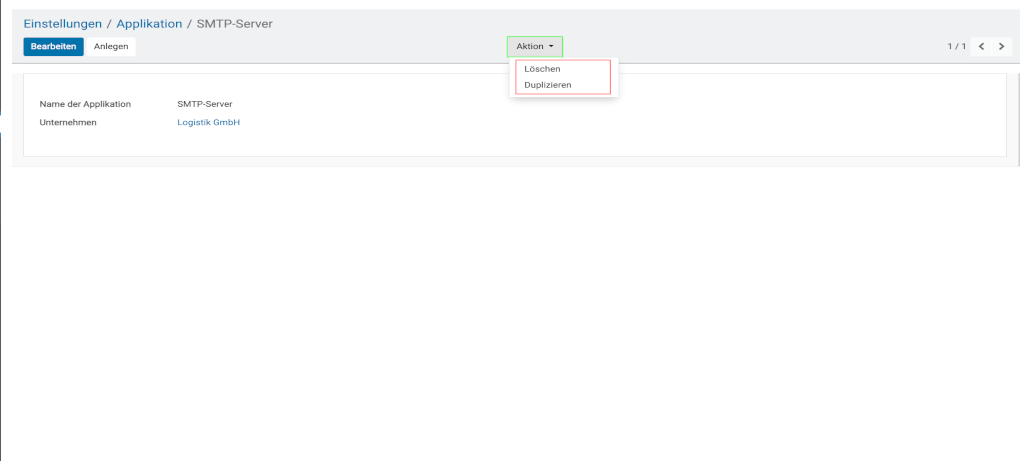Image resolution: width=1030 pixels, height=461 pixels.
Task: Click the SMTP-Server breadcrumb title
Action: click(x=235, y=23)
